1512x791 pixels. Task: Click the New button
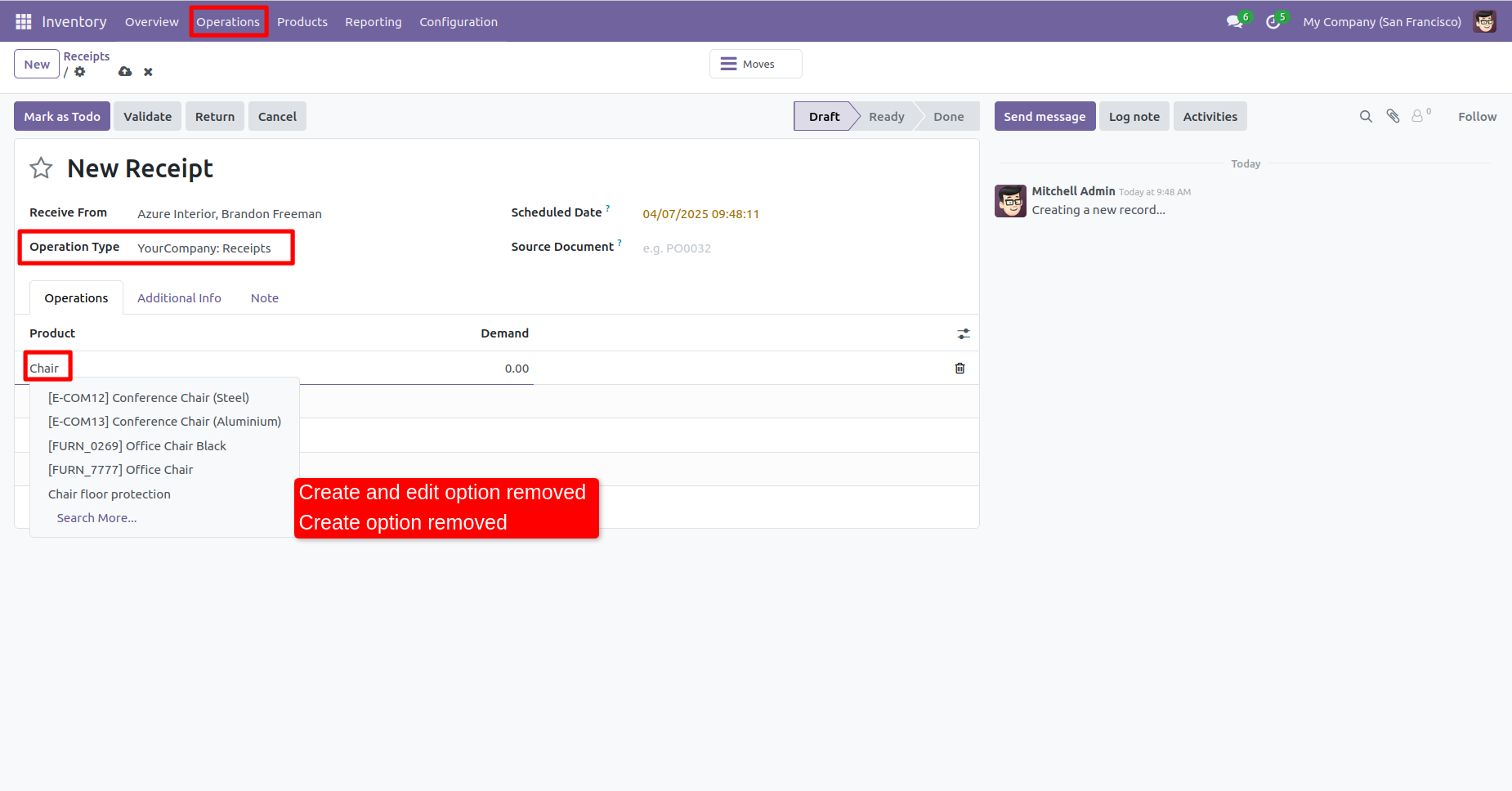(x=37, y=65)
